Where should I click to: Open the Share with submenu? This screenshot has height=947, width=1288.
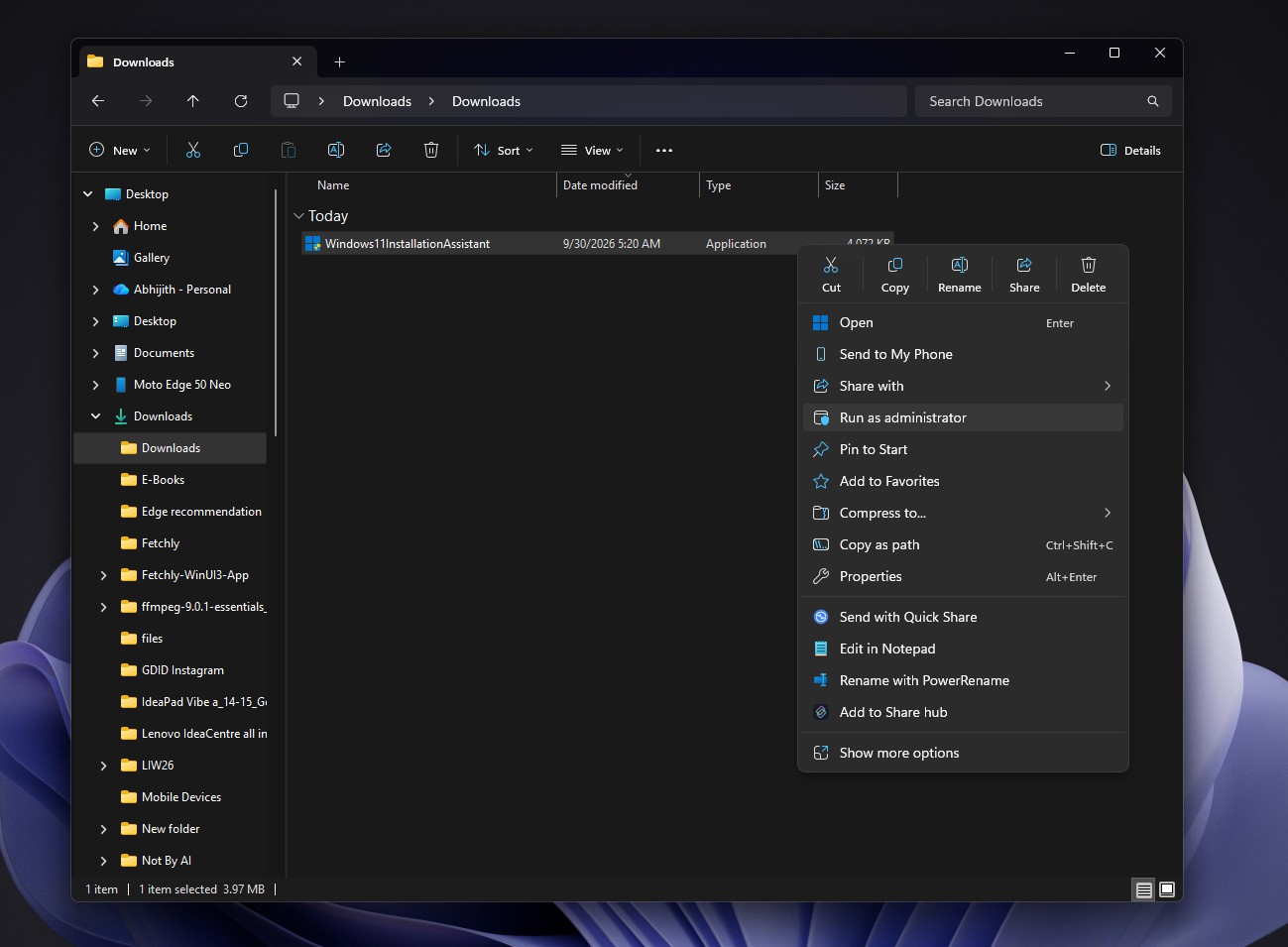963,386
